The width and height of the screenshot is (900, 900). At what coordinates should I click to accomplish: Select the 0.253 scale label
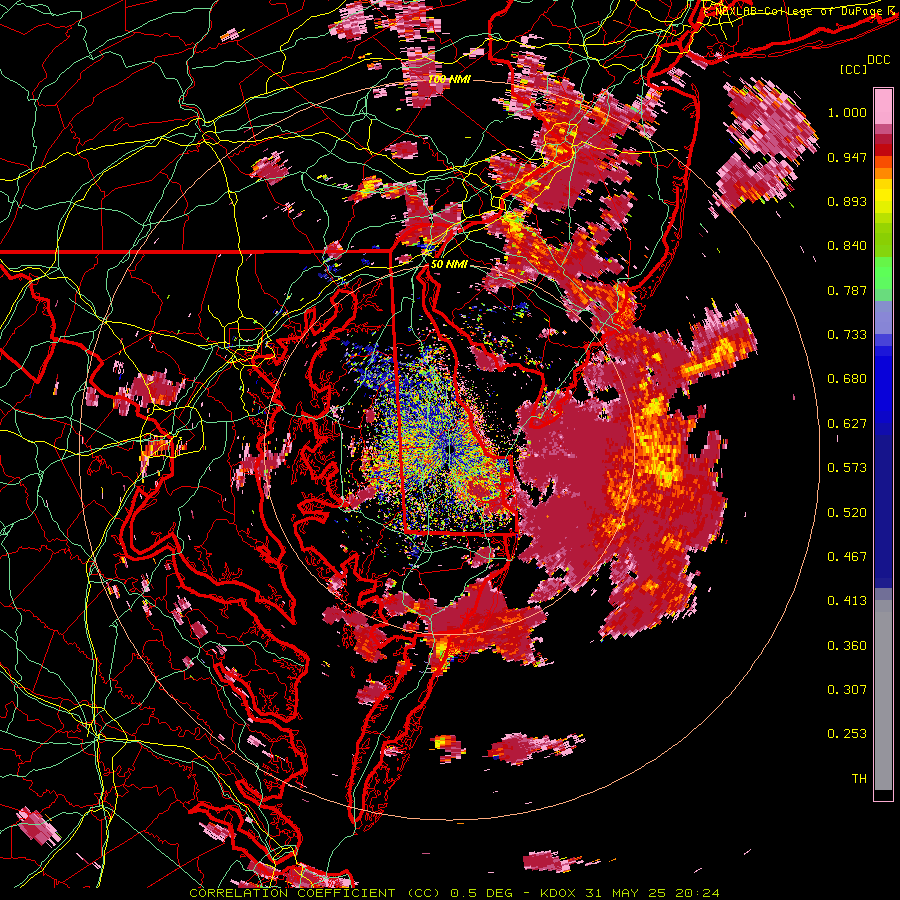point(847,734)
